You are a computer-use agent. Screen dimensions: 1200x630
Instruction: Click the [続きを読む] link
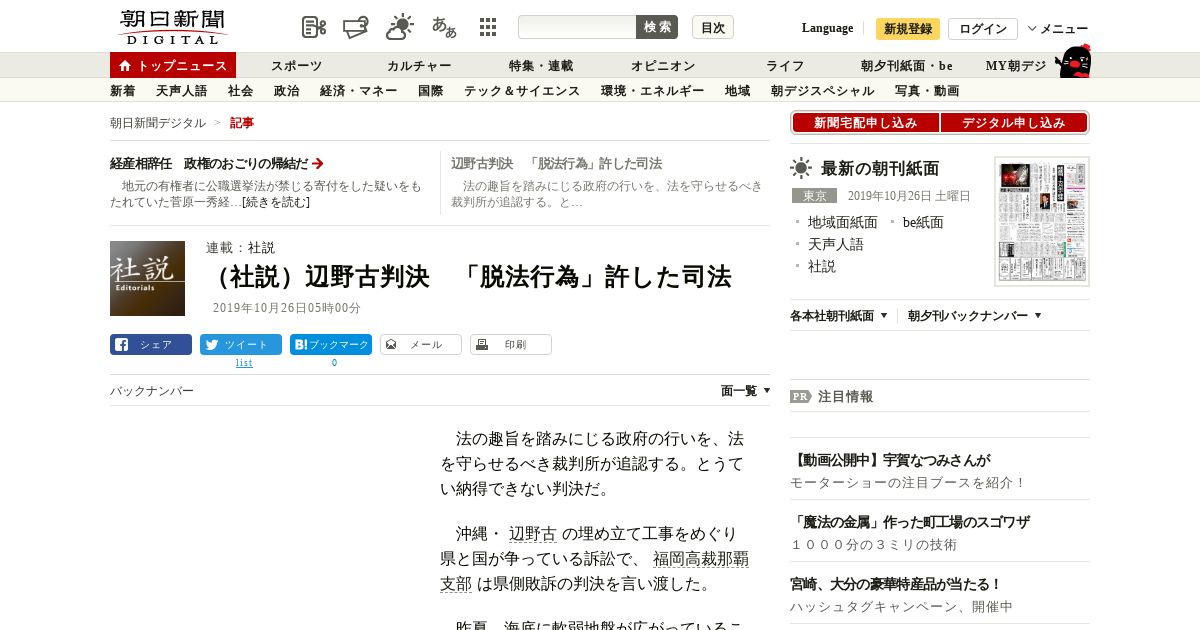pos(276,202)
